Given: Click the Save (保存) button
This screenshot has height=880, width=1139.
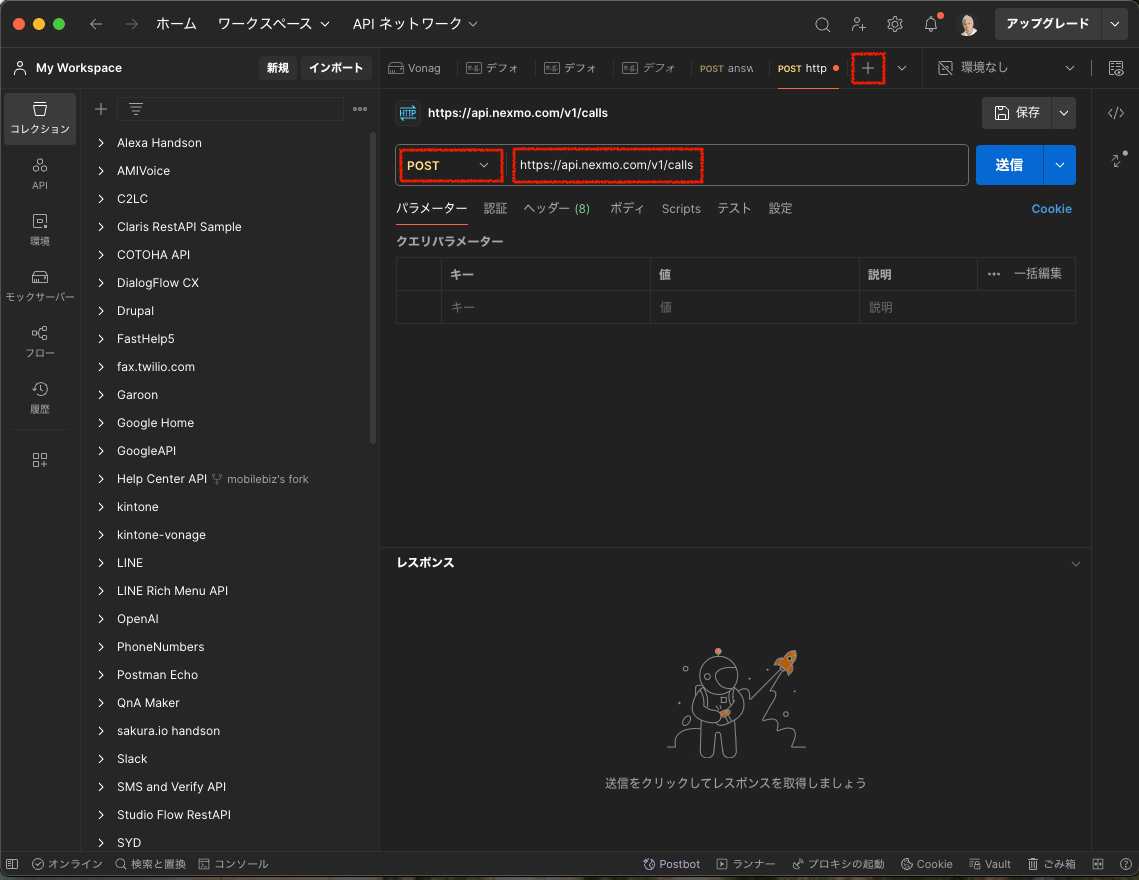Looking at the screenshot, I should click(1017, 113).
